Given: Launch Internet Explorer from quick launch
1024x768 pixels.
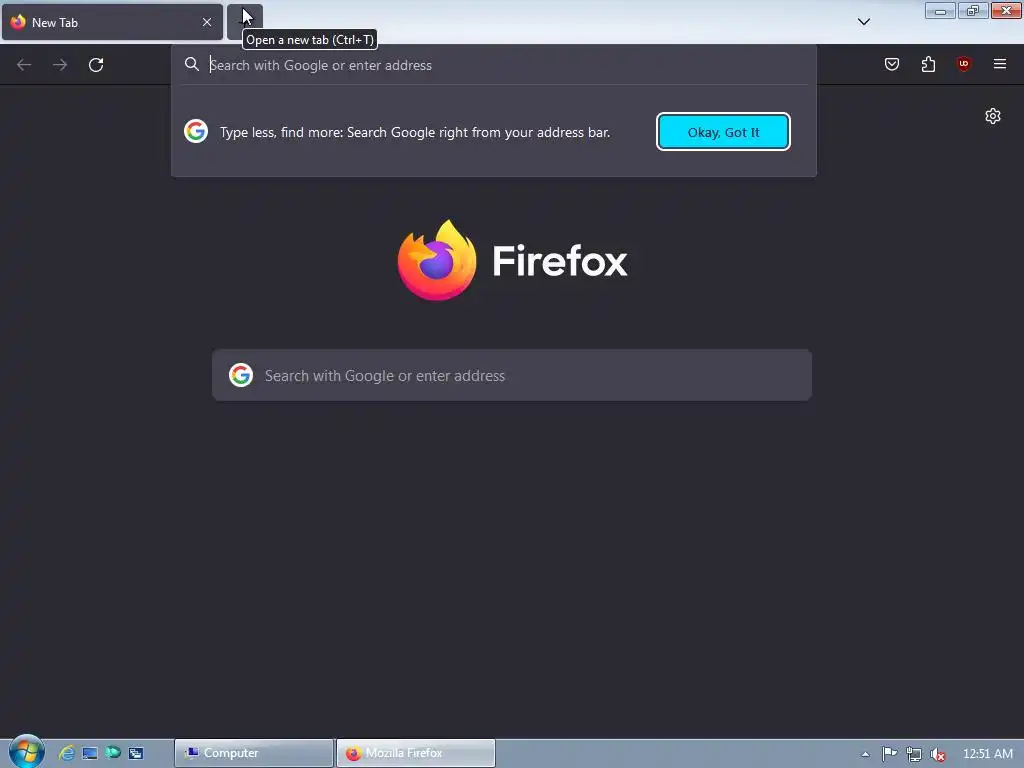Looking at the screenshot, I should [x=66, y=753].
